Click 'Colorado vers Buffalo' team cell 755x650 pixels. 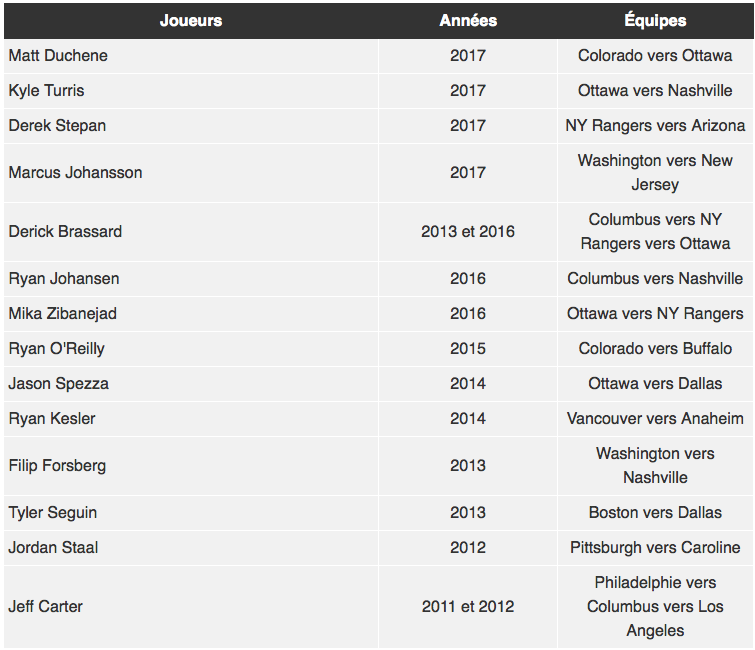pyautogui.click(x=655, y=349)
